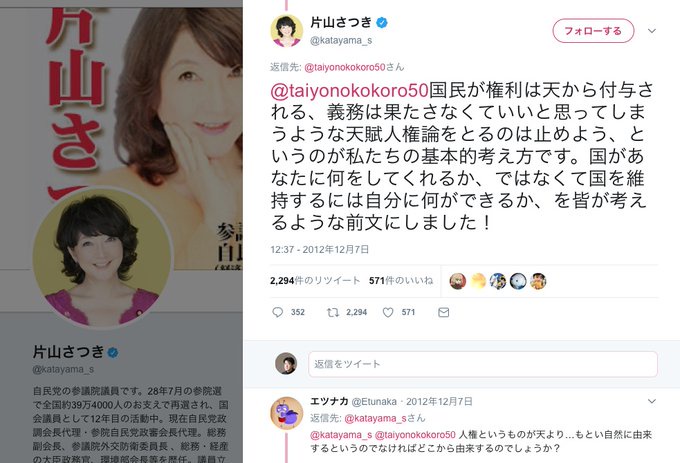Click the フォローする follow button
The height and width of the screenshot is (463, 680).
(x=593, y=31)
